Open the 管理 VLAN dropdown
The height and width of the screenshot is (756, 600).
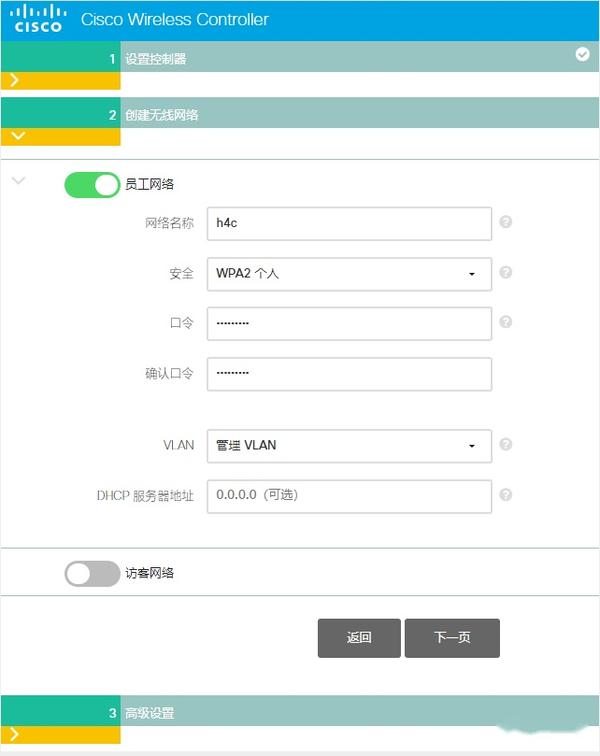pyautogui.click(x=349, y=446)
